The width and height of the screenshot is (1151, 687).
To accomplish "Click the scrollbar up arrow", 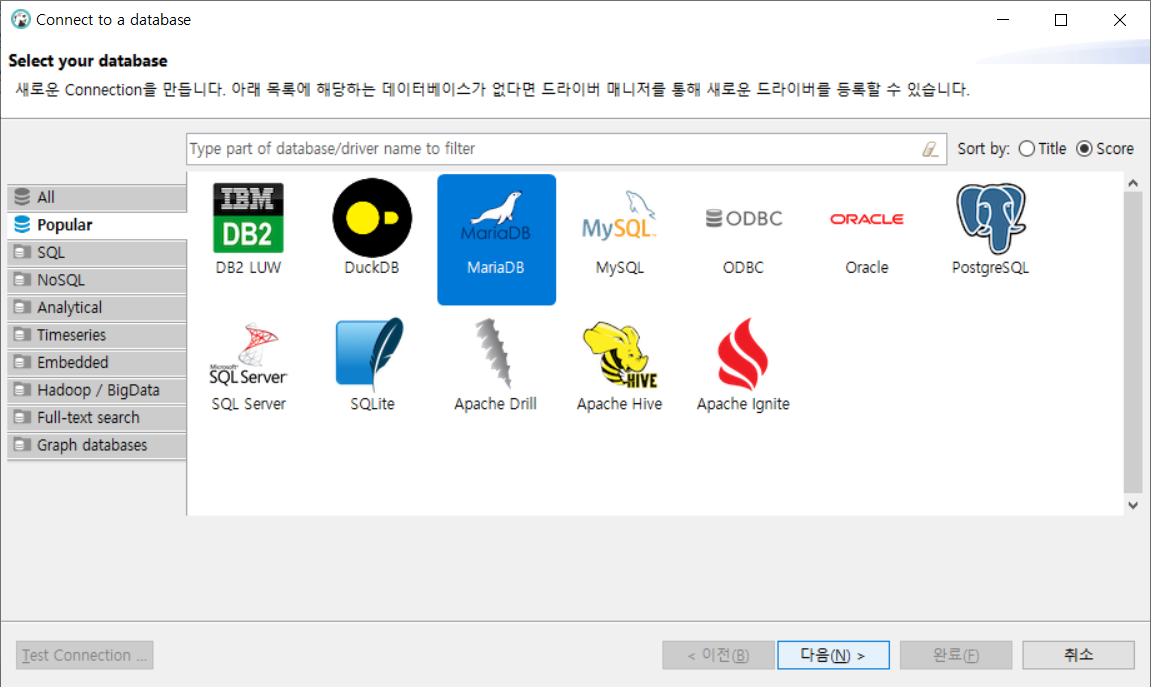I will click(x=1133, y=183).
